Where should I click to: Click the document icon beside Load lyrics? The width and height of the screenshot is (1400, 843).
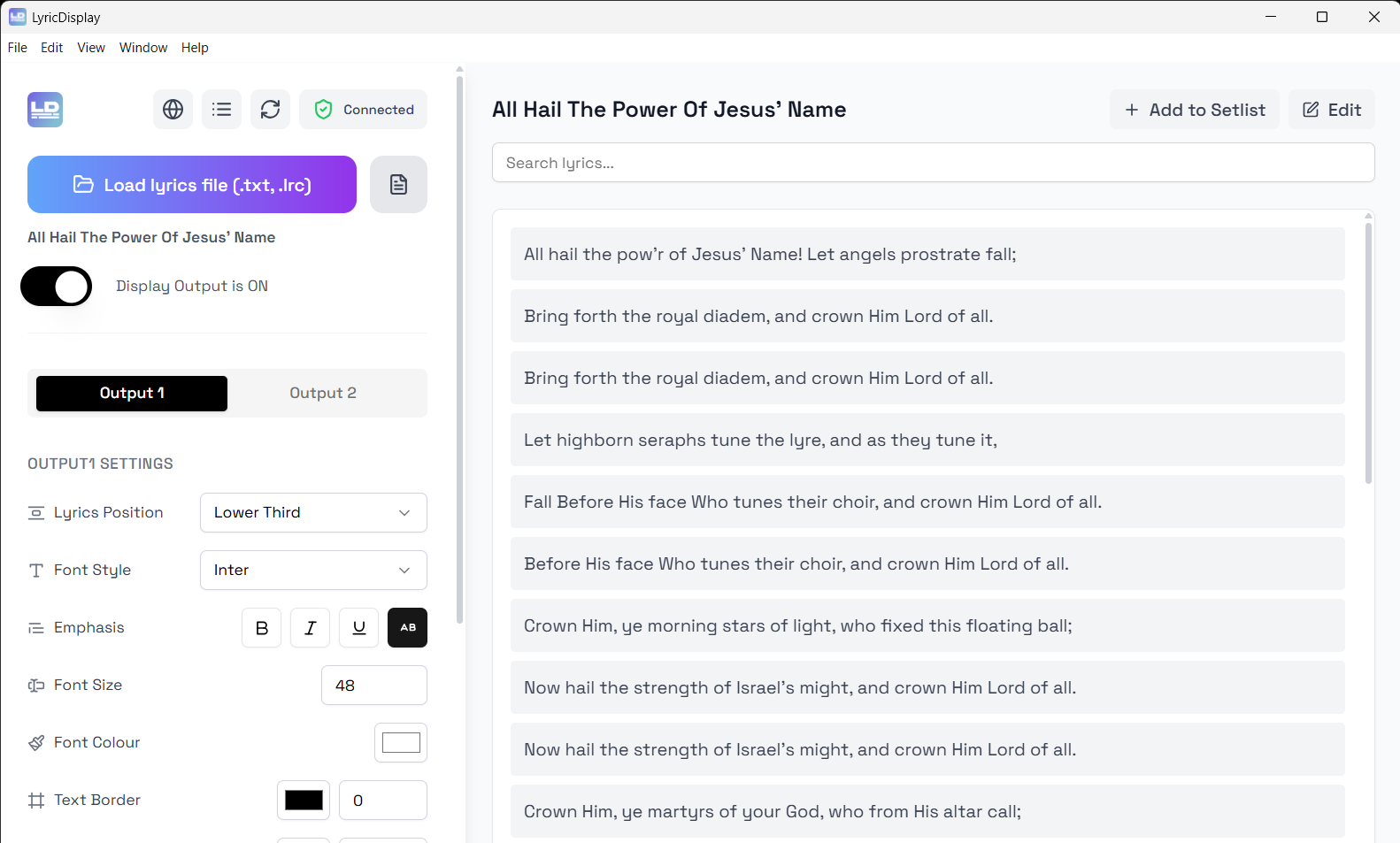[398, 185]
